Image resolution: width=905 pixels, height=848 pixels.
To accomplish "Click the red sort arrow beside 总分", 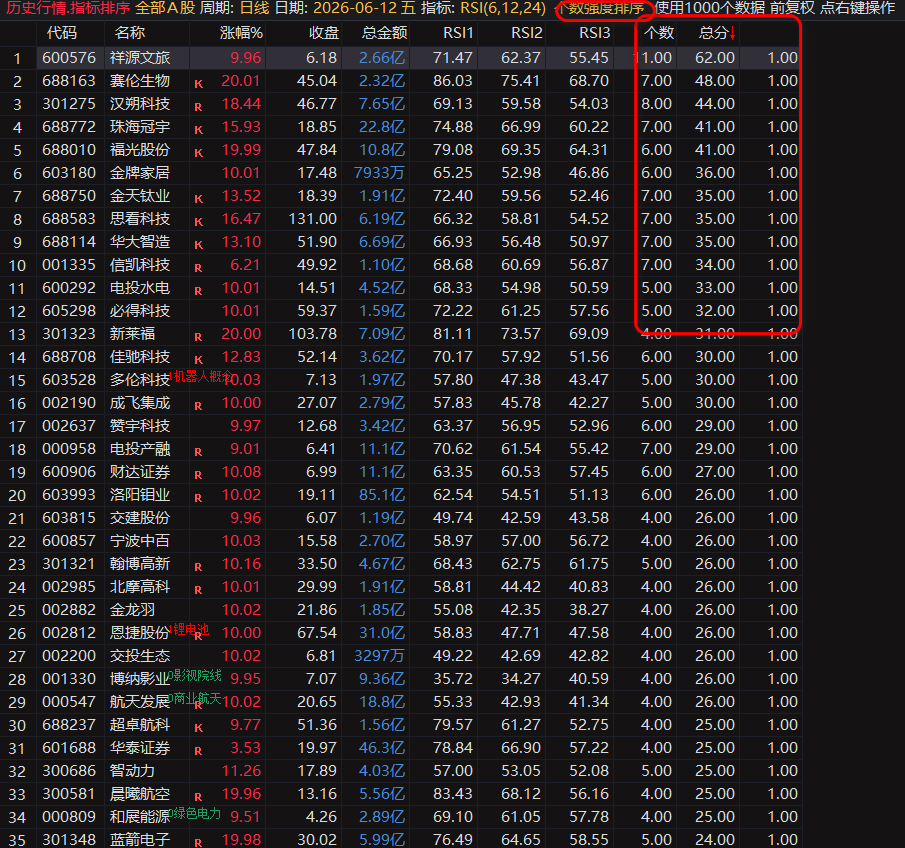I will click(732, 34).
